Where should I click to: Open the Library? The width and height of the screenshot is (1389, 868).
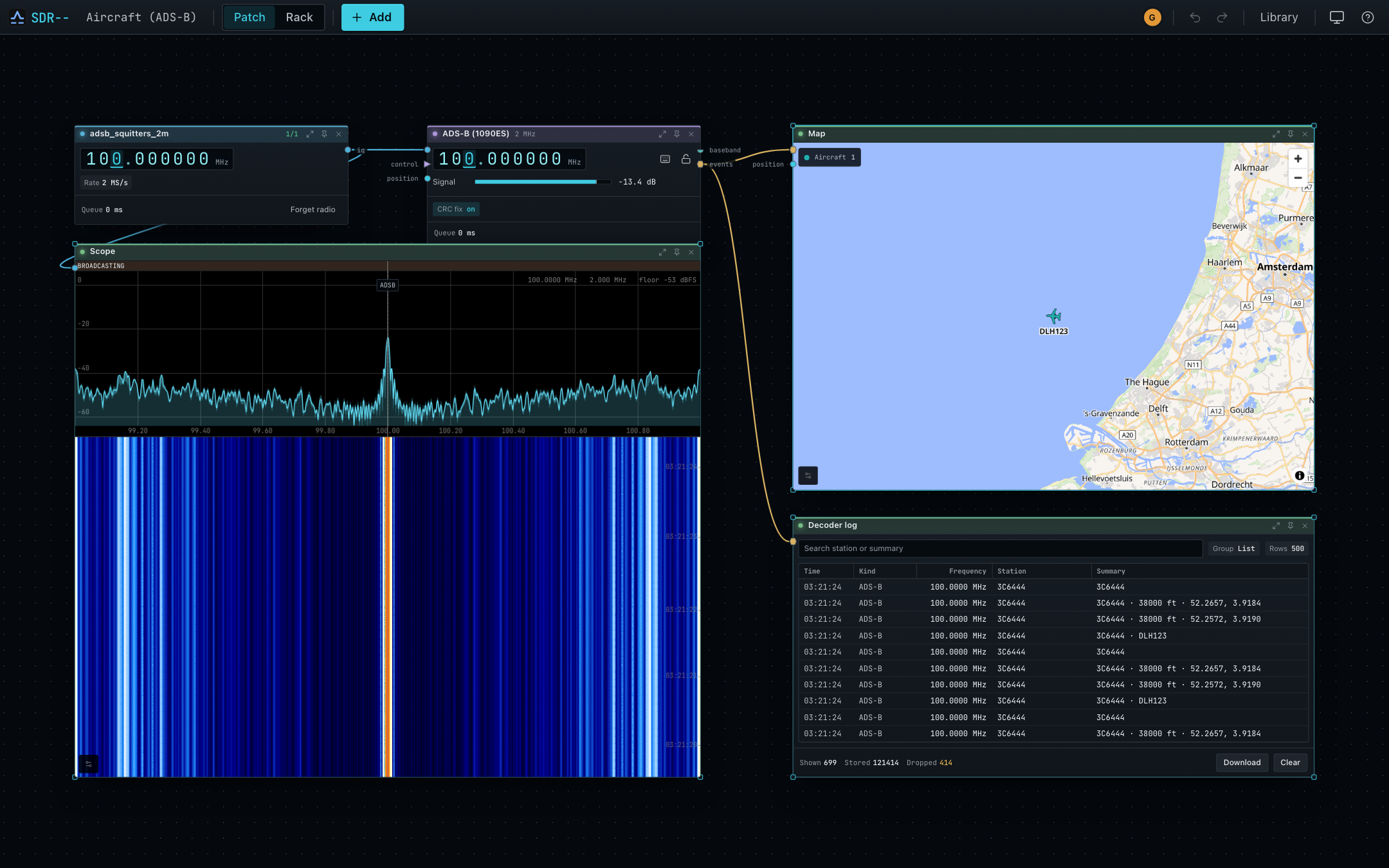click(1278, 17)
